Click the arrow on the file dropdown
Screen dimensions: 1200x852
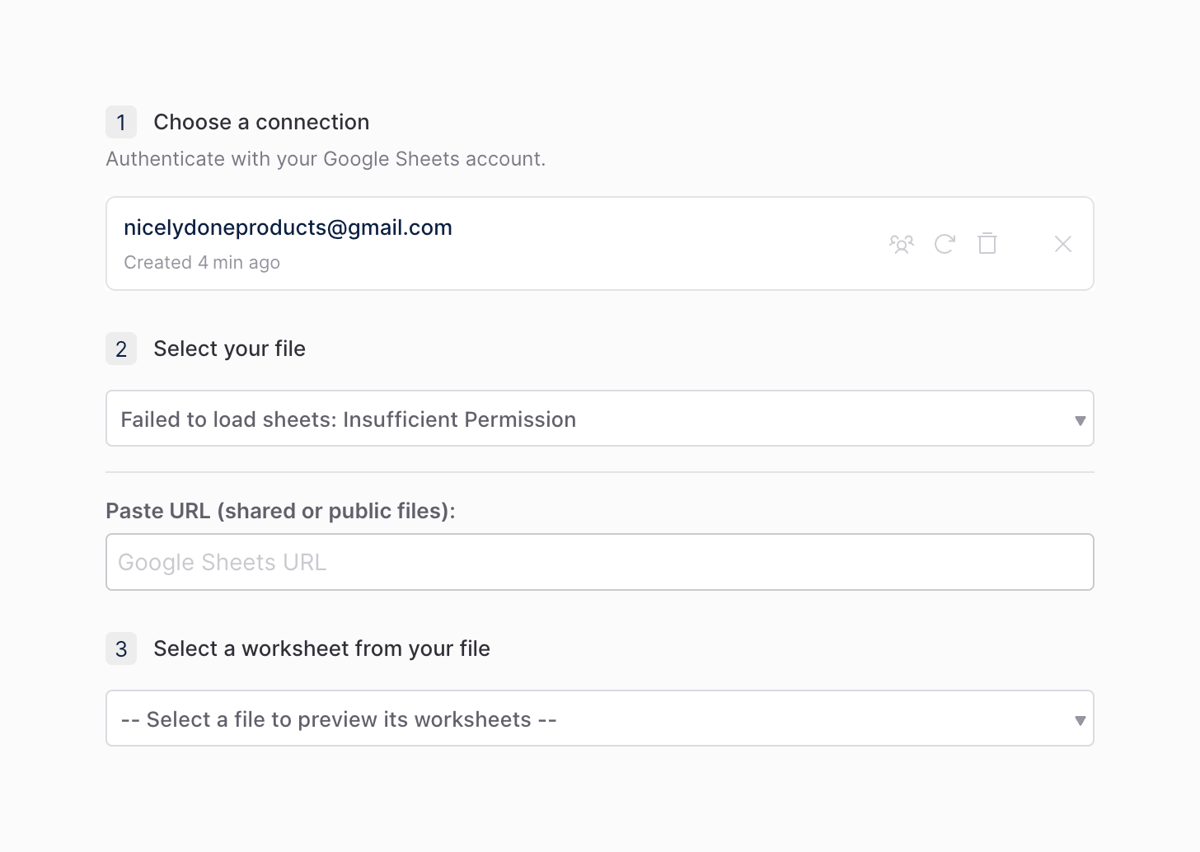(x=1079, y=420)
